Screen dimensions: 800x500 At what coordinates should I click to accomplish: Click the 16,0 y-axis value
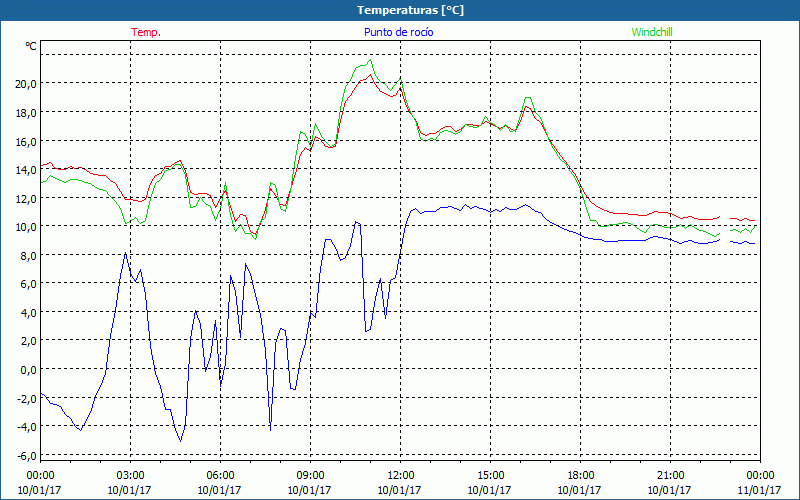point(26,141)
